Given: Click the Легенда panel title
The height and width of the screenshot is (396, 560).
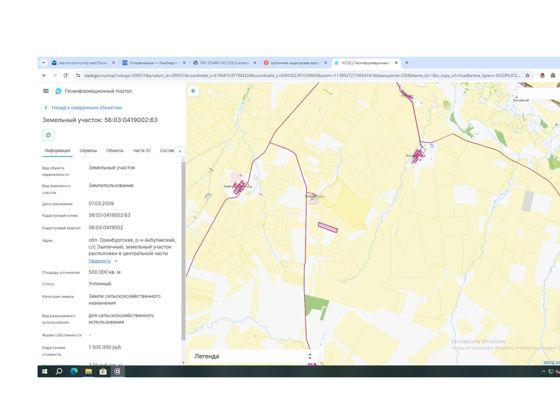Looking at the screenshot, I should [207, 356].
